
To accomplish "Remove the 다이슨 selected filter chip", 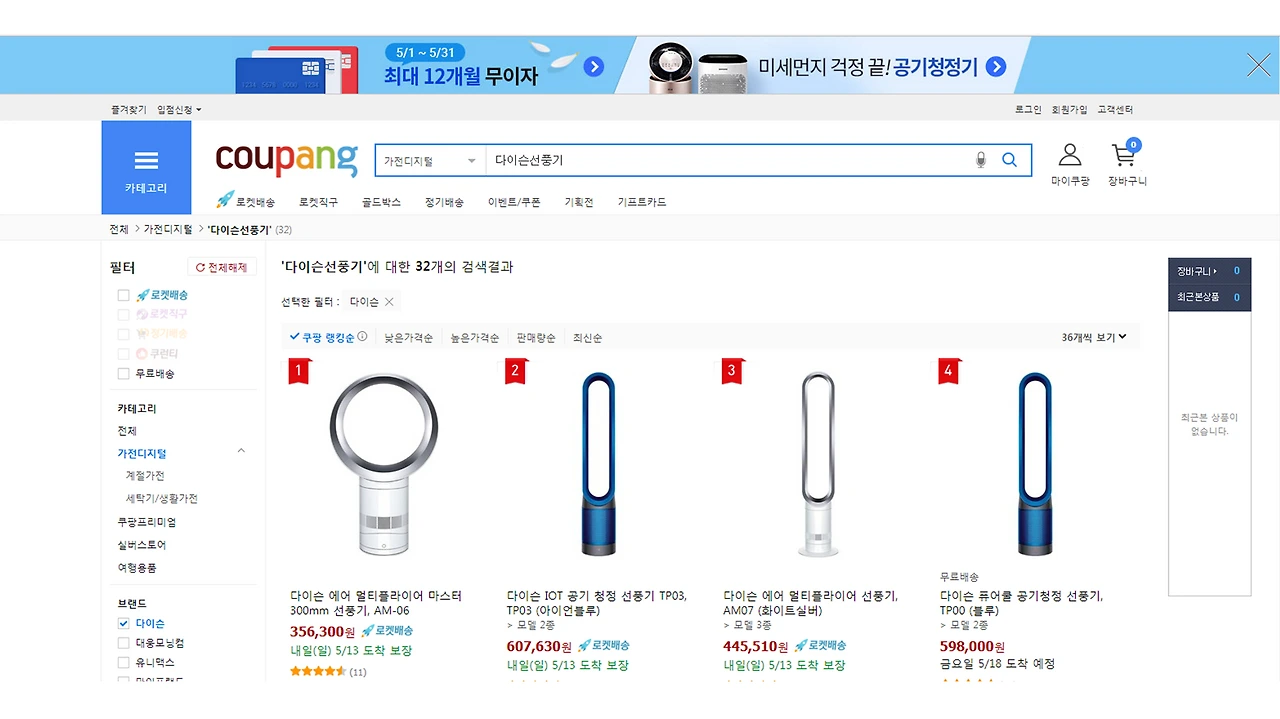I will click(388, 301).
